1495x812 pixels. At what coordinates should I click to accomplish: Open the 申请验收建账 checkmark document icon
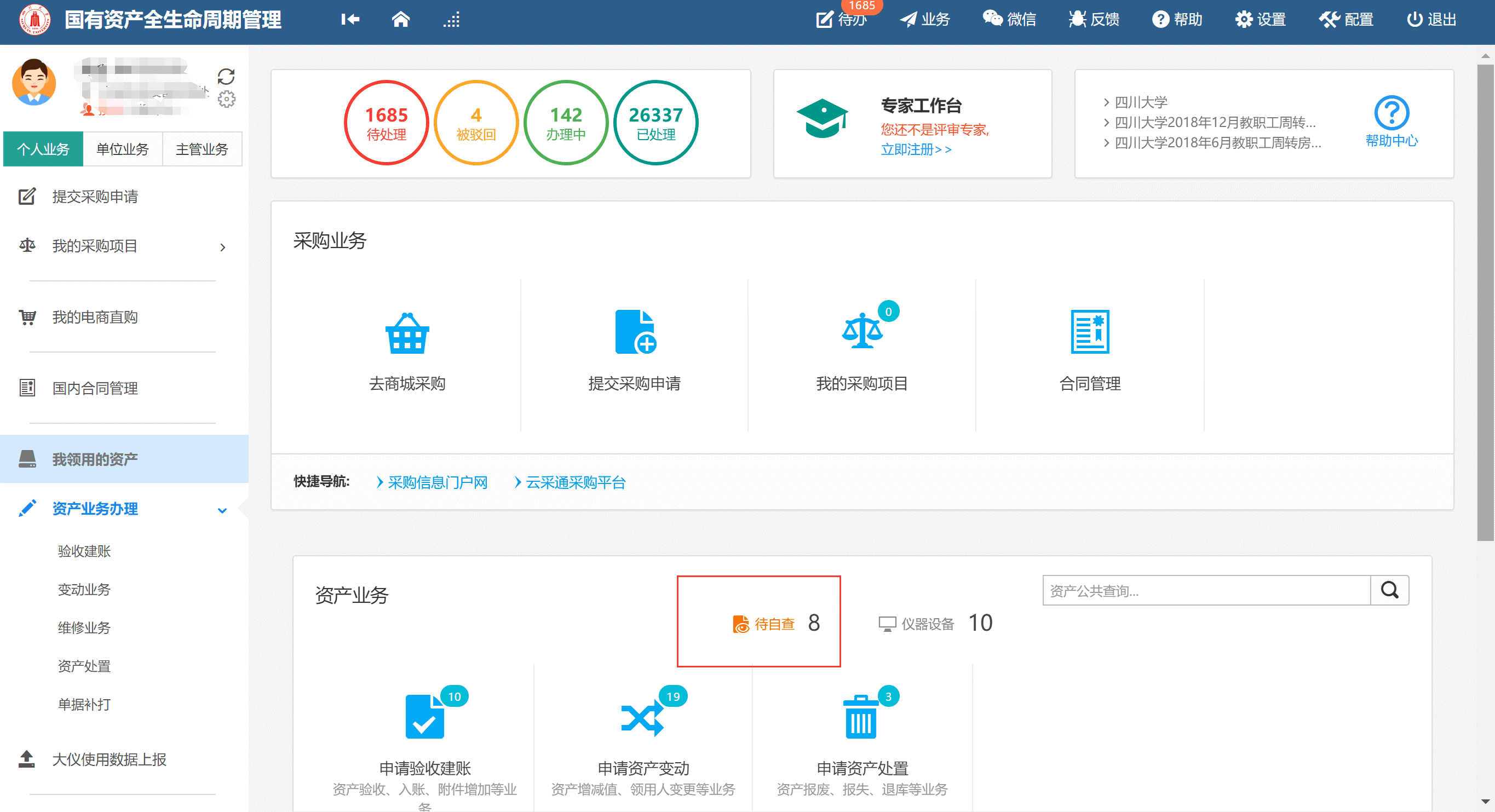point(424,717)
